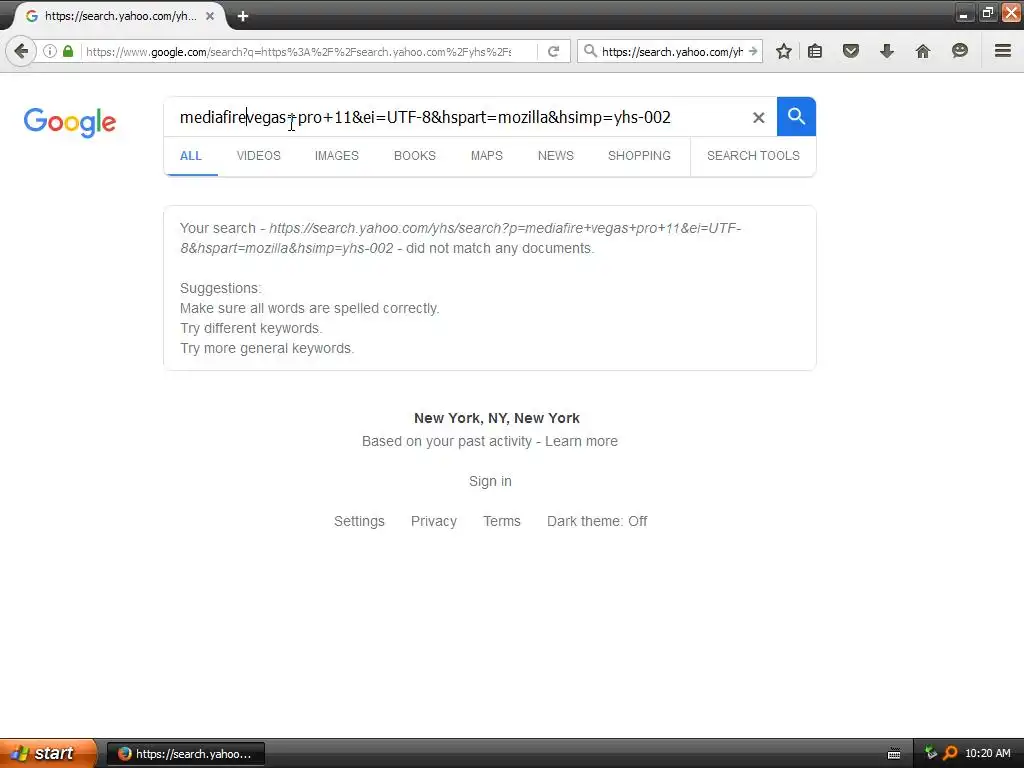Click 'Try different keywords.' suggestion text
Image resolution: width=1024 pixels, height=768 pixels.
(x=251, y=328)
